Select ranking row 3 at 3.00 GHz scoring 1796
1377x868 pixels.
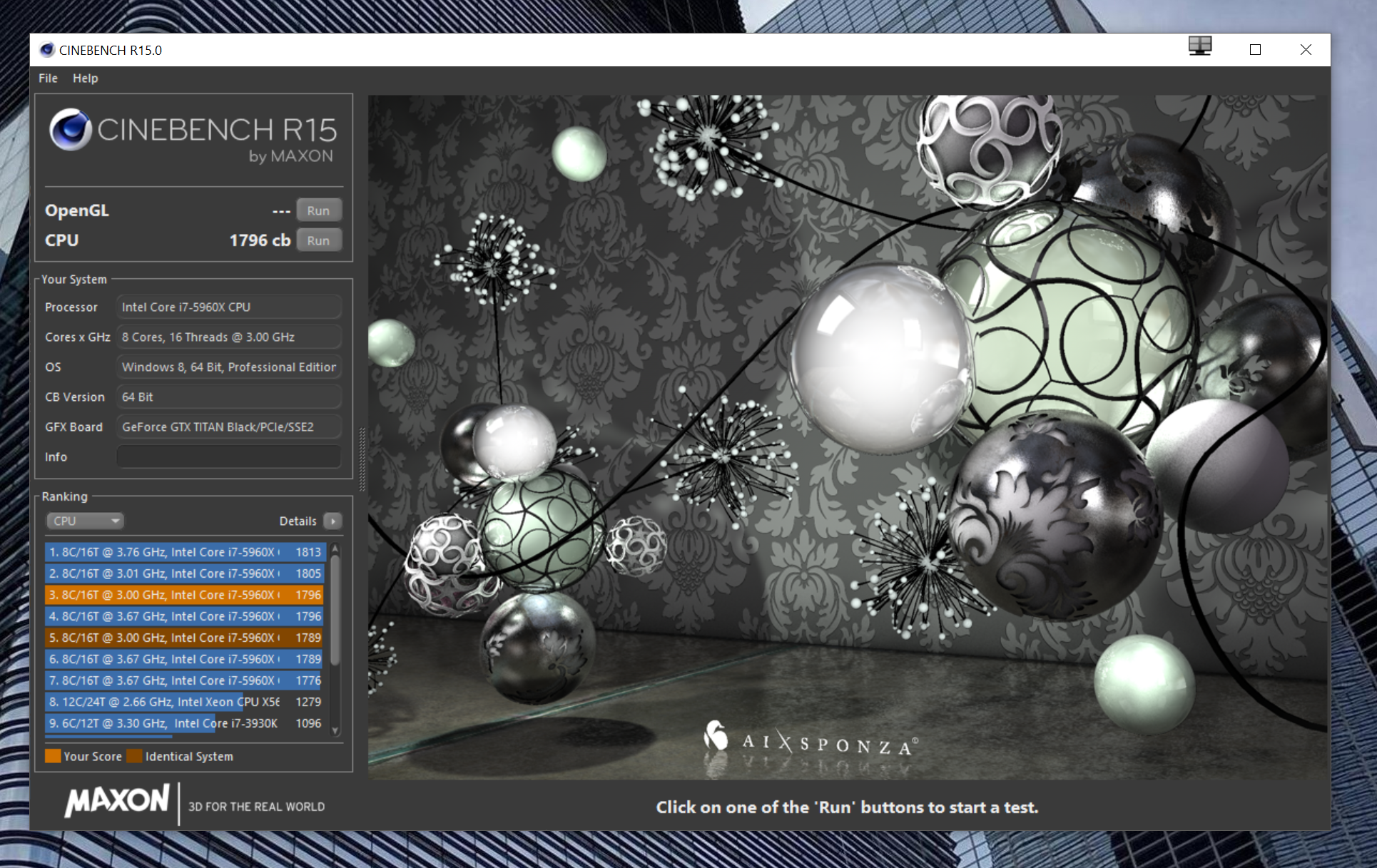[184, 595]
